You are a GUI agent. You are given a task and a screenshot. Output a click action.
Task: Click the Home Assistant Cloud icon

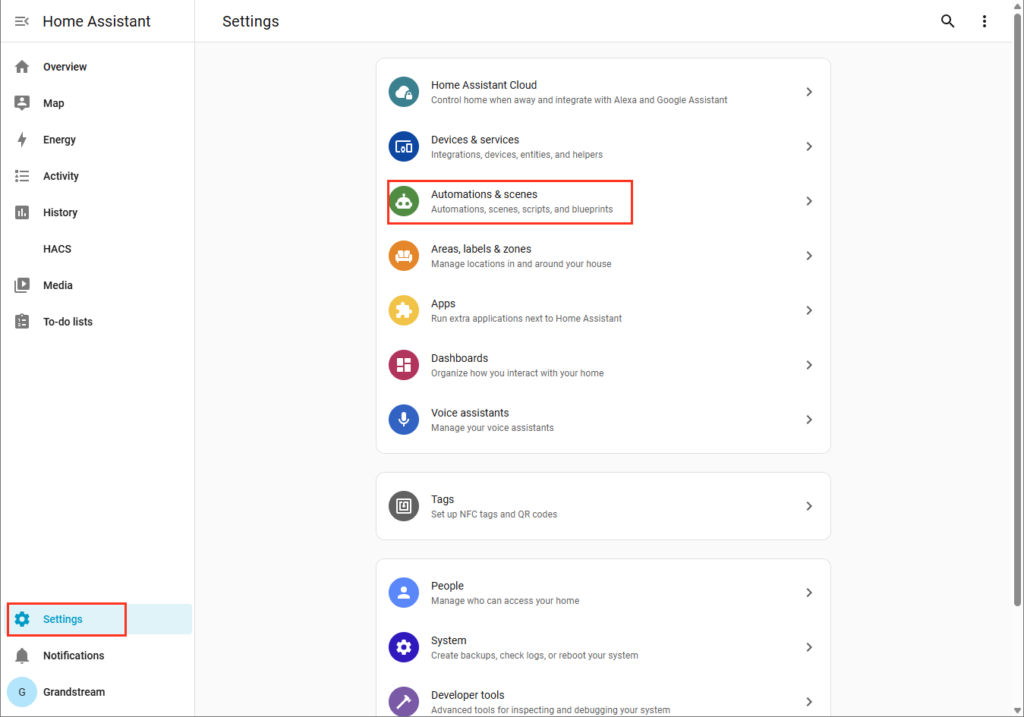(404, 92)
